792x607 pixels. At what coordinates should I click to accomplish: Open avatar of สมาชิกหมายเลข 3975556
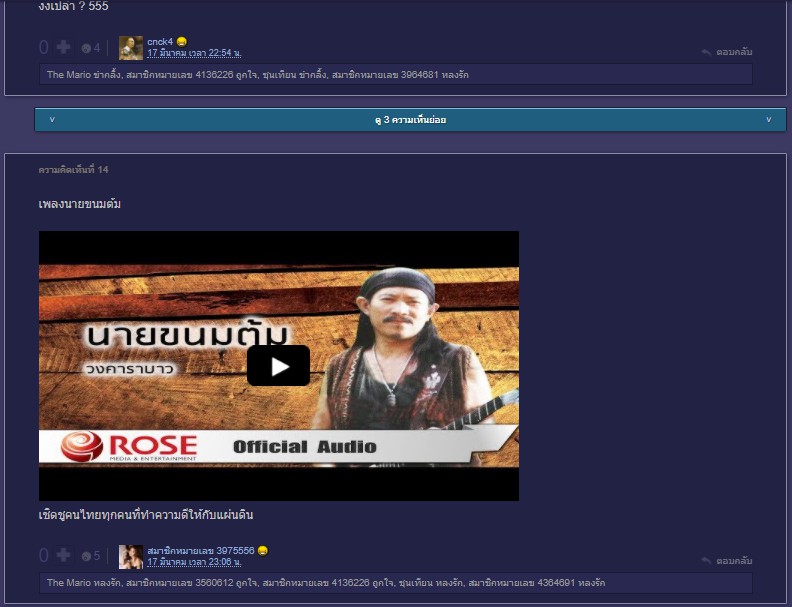(x=131, y=557)
